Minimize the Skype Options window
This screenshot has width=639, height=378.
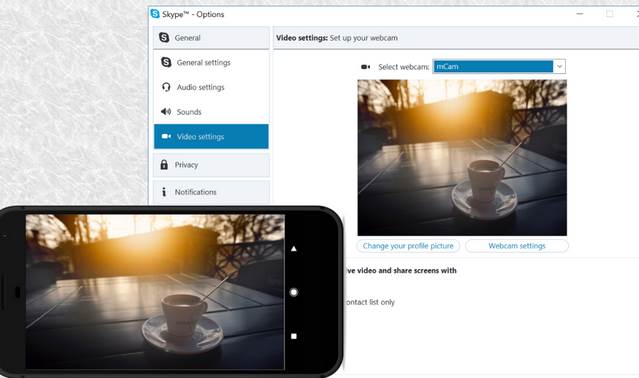[580, 14]
